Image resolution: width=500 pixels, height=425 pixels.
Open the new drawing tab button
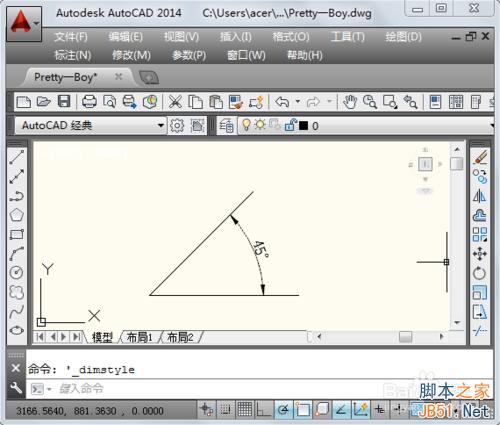click(149, 78)
